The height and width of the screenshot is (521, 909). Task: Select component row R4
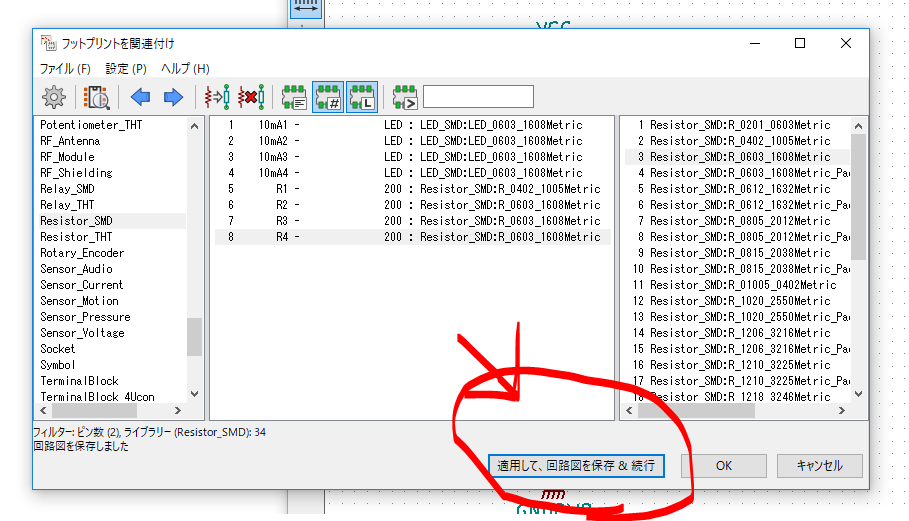tap(412, 237)
